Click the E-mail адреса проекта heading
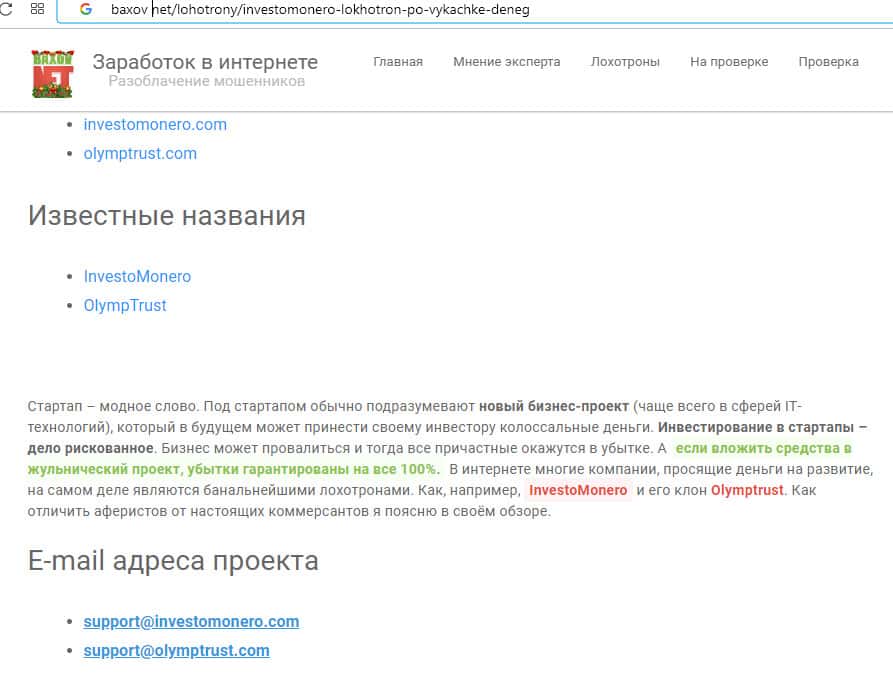Image resolution: width=893 pixels, height=675 pixels. (173, 561)
